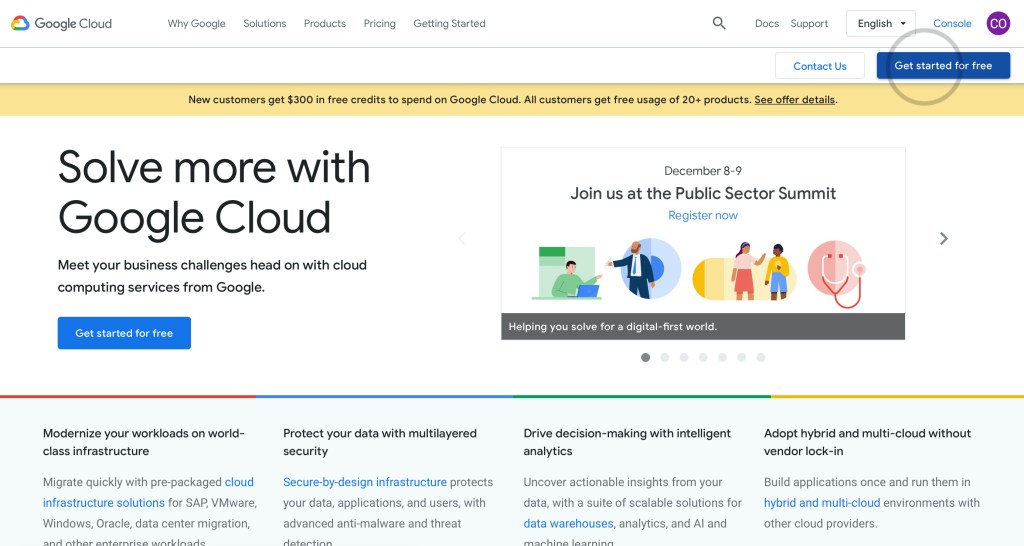Screen dimensions: 1024x546
Task: Open the CO account avatar
Action: 998,24
